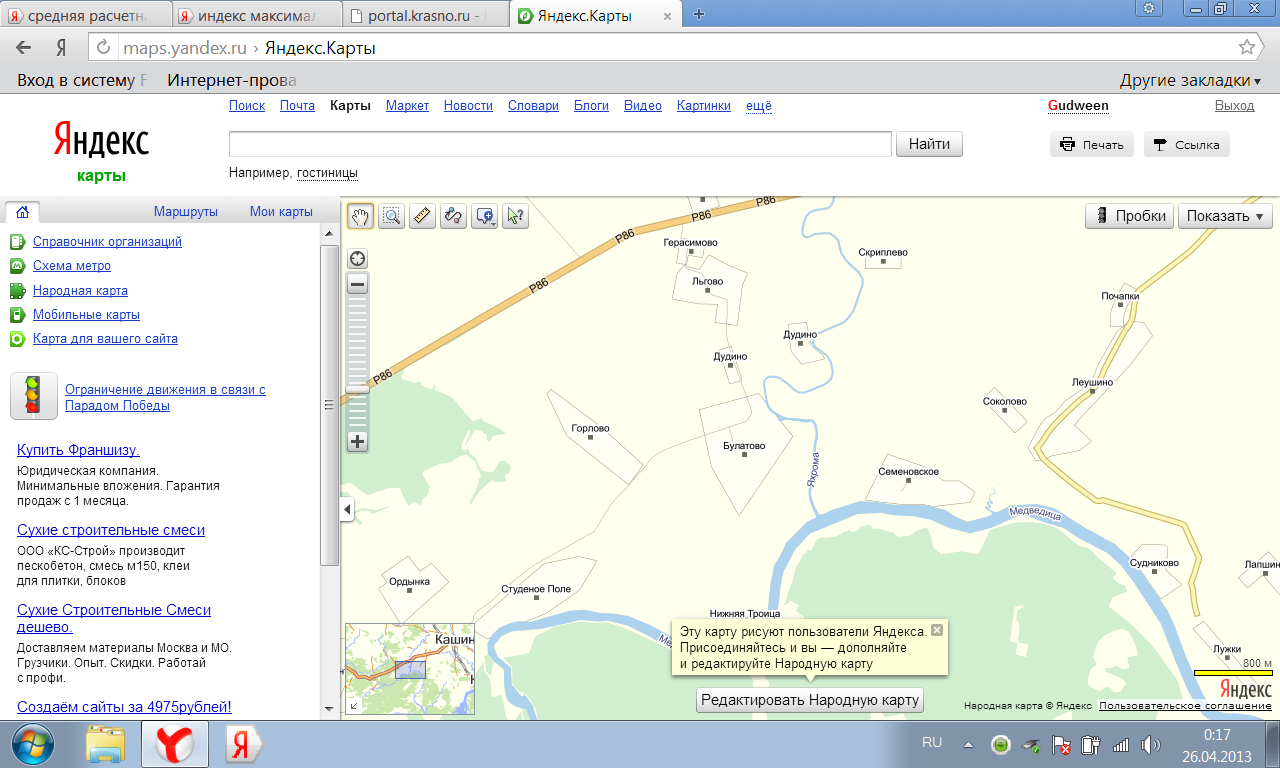
Task: Click the volume speaker tray icon
Action: (x=1150, y=745)
